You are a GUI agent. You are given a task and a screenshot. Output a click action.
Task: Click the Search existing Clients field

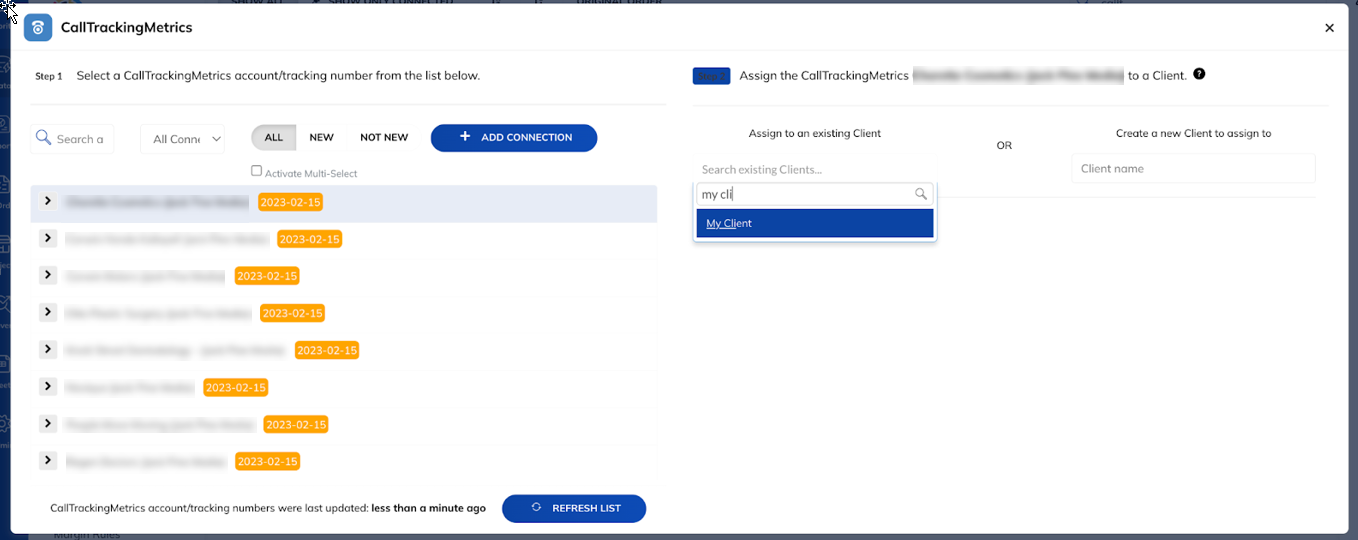[x=815, y=169]
